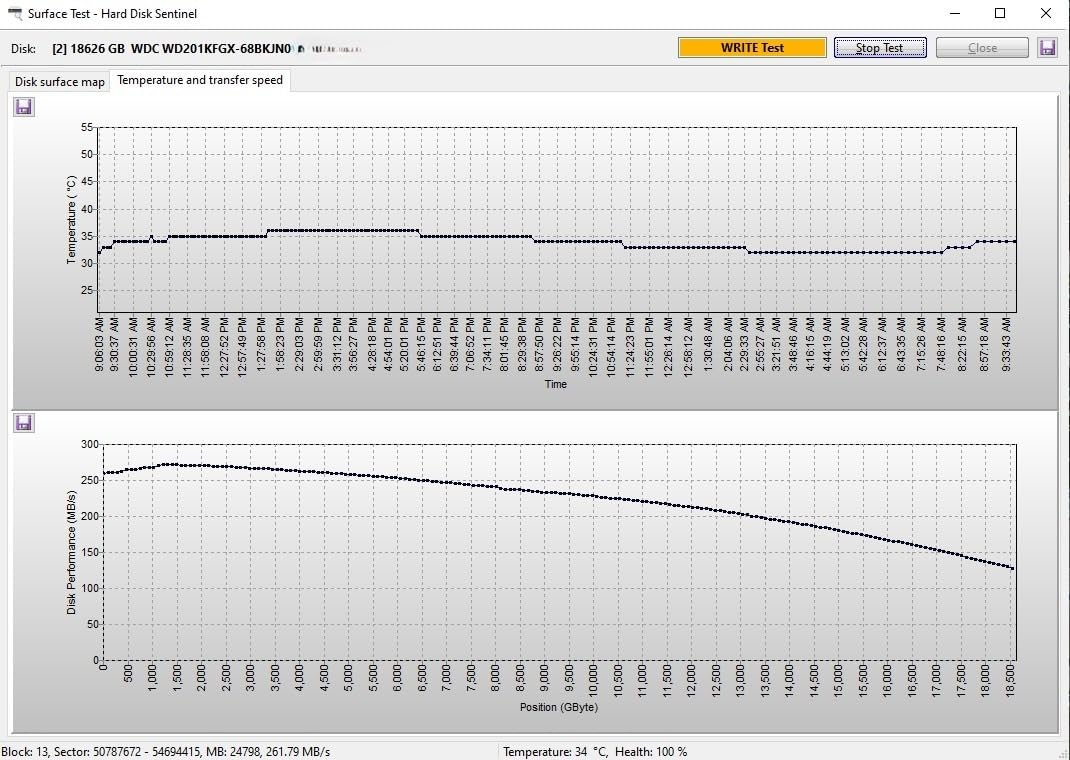The width and height of the screenshot is (1070, 760).
Task: Save the temperature graph using its disk icon
Action: 24,107
